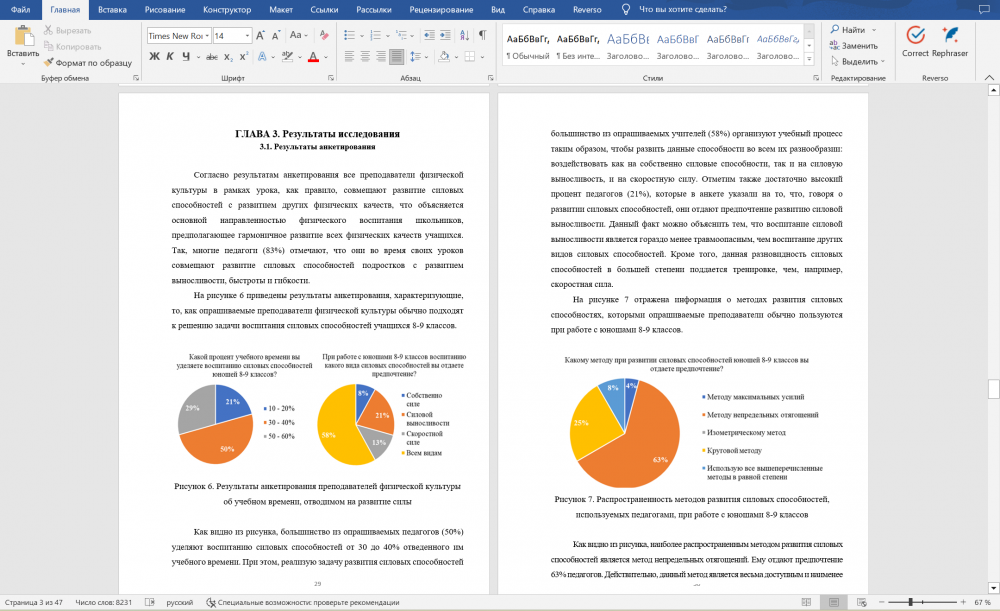Image resolution: width=1000 pixels, height=611 pixels.
Task: Apply red font color A button
Action: 313,57
